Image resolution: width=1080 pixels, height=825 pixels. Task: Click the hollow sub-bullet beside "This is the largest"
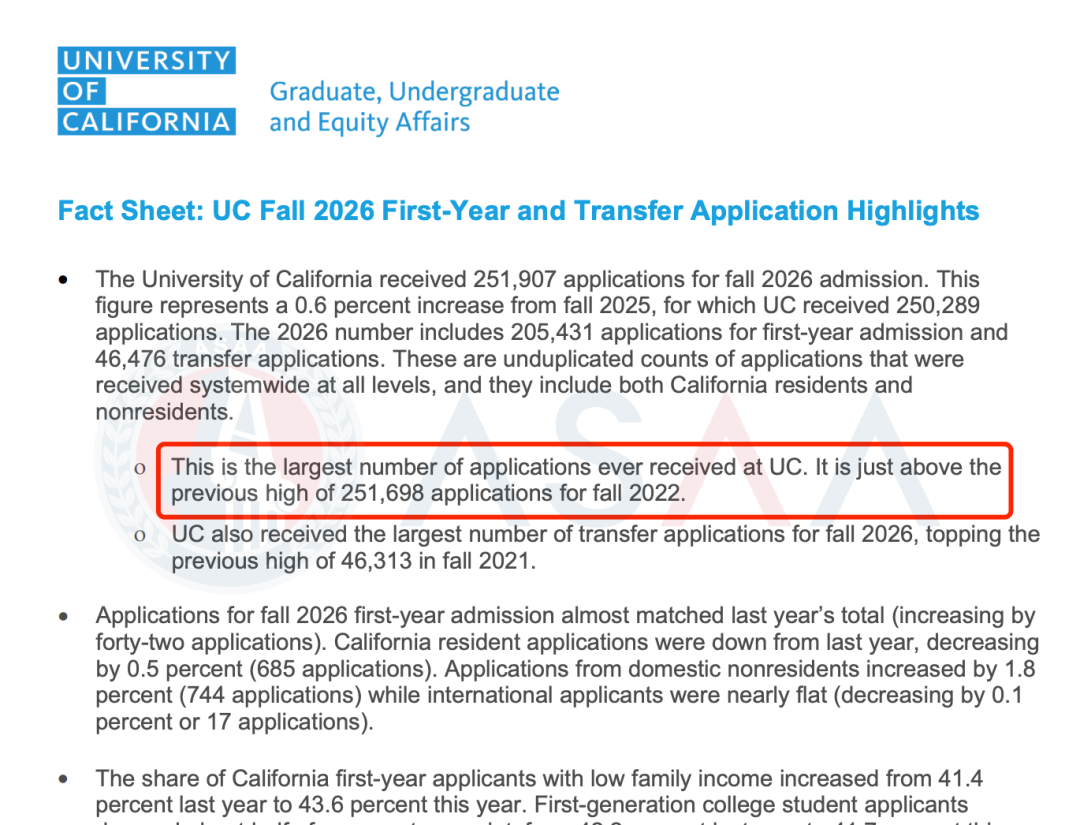click(x=141, y=467)
